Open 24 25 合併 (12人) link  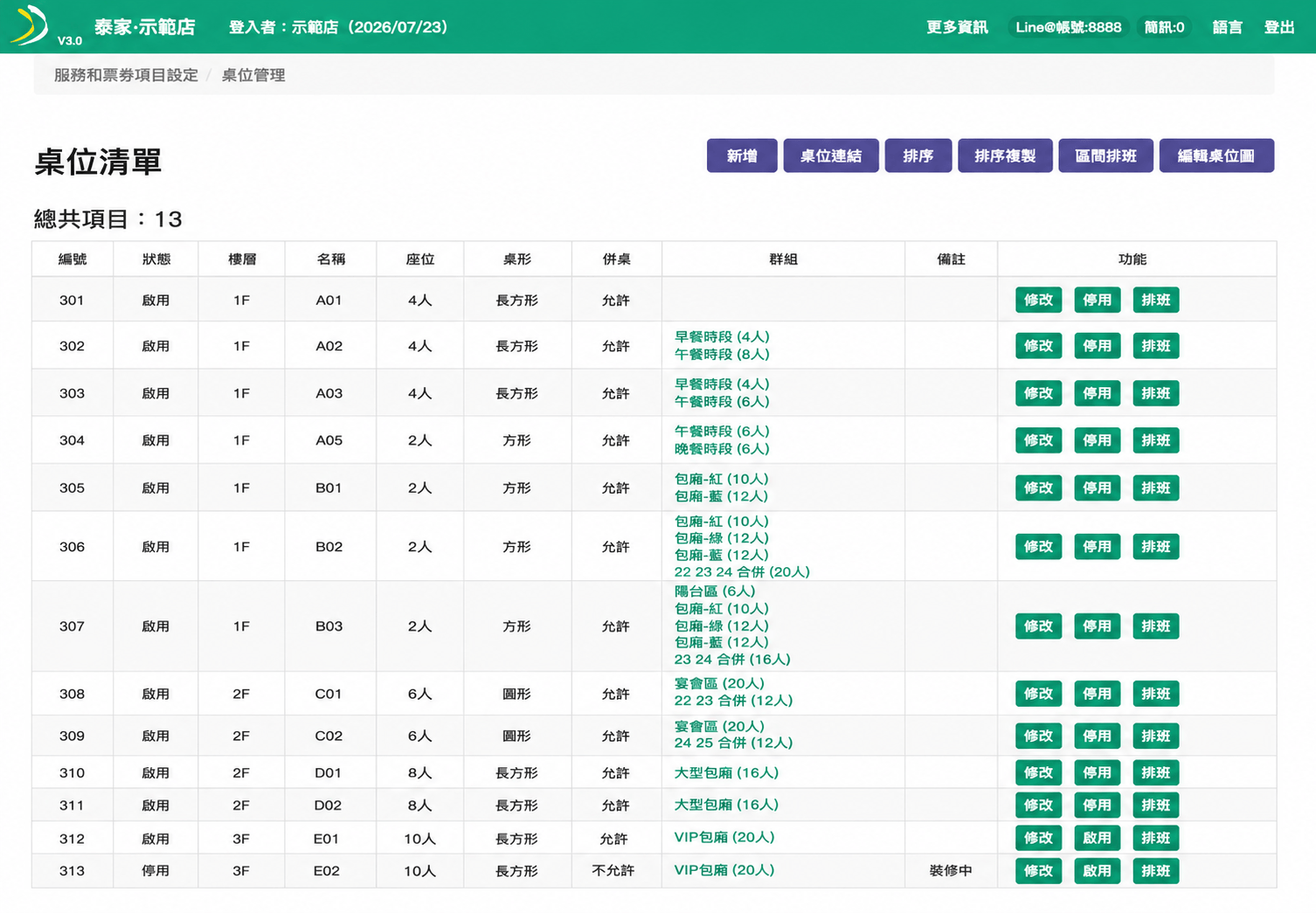(733, 744)
